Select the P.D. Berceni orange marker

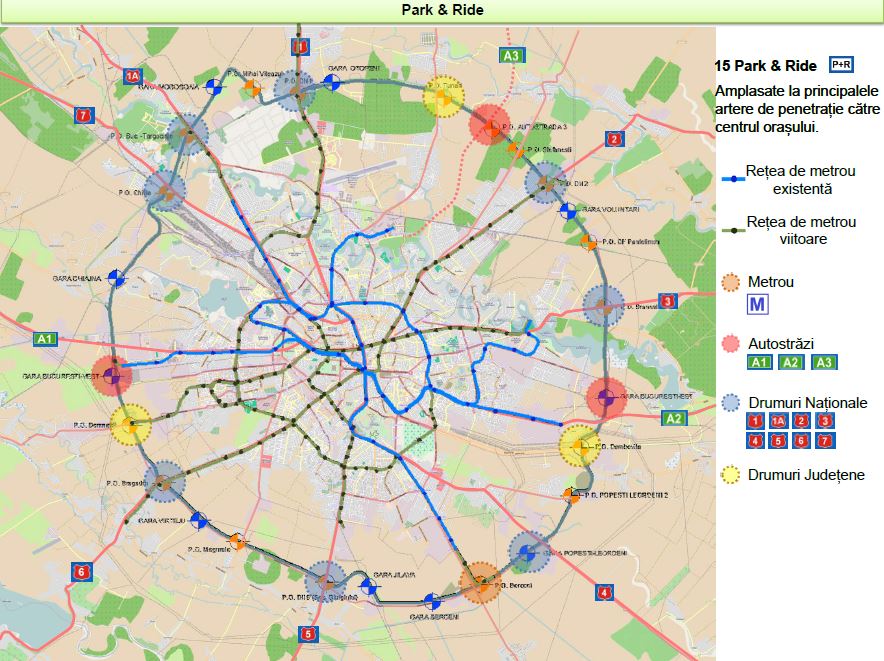click(480, 580)
